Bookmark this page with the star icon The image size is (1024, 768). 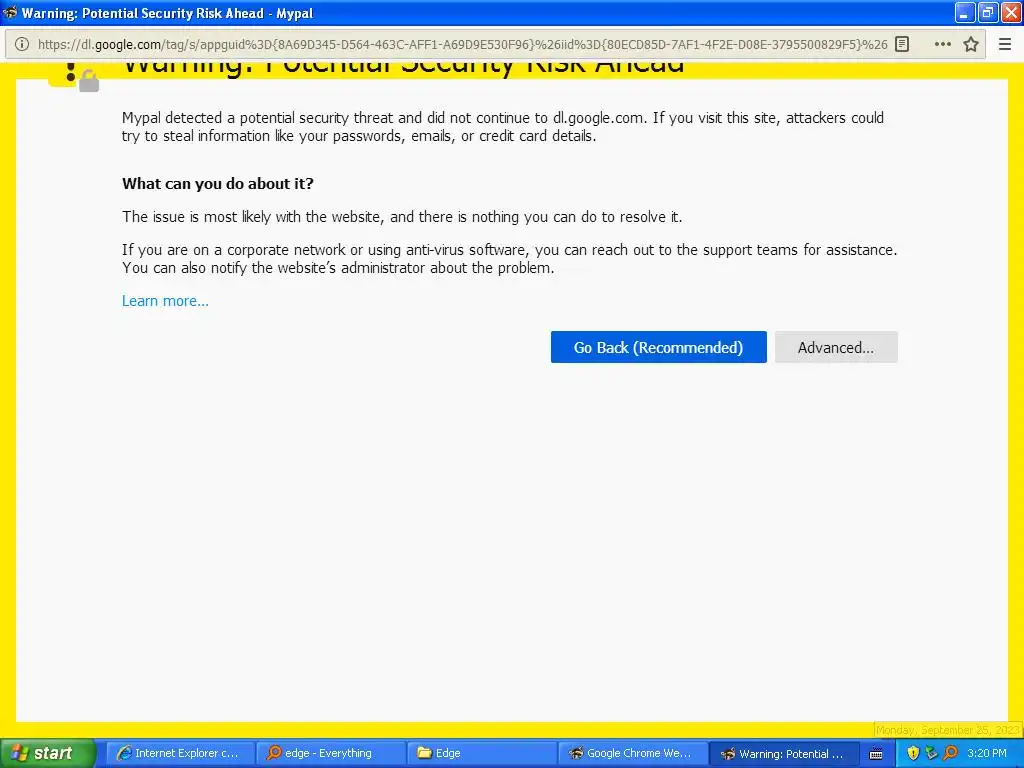[971, 44]
